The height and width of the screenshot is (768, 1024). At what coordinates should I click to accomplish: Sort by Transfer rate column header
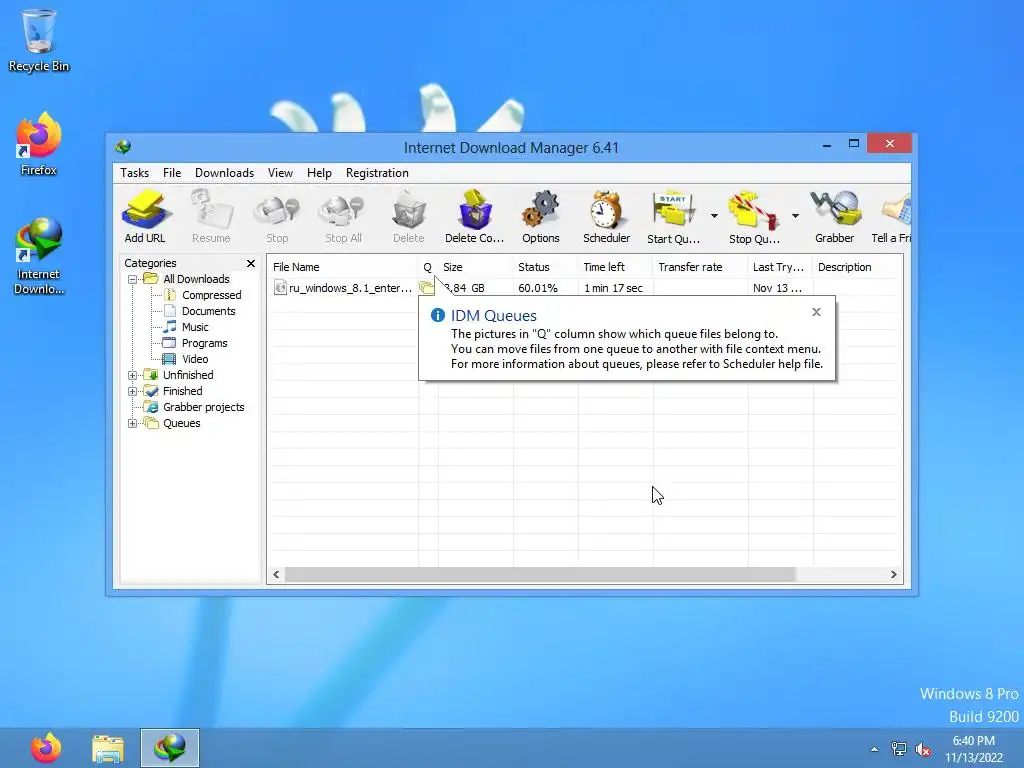[x=700, y=267]
